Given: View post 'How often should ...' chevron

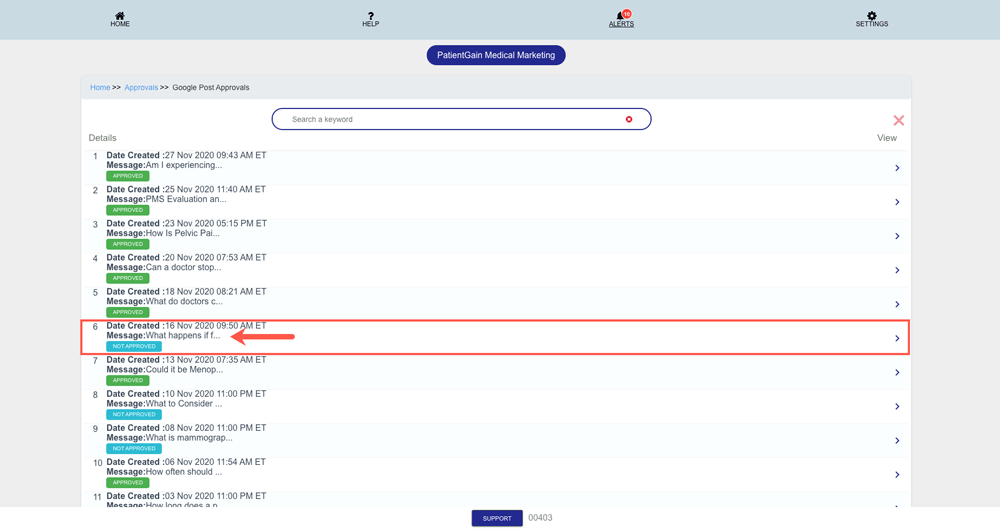Looking at the screenshot, I should (897, 475).
